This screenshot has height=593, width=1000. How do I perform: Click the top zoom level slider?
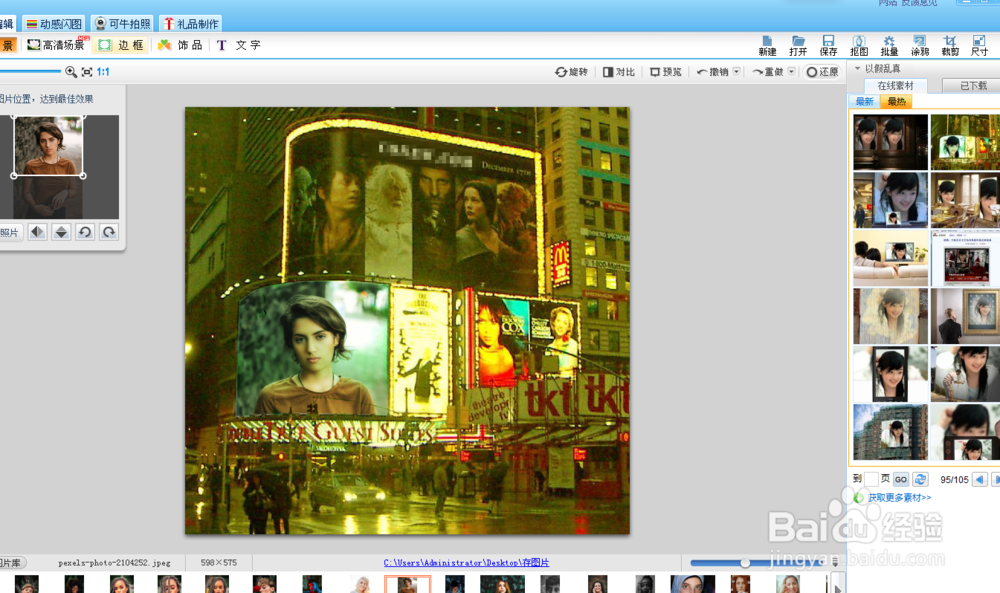(x=30, y=71)
